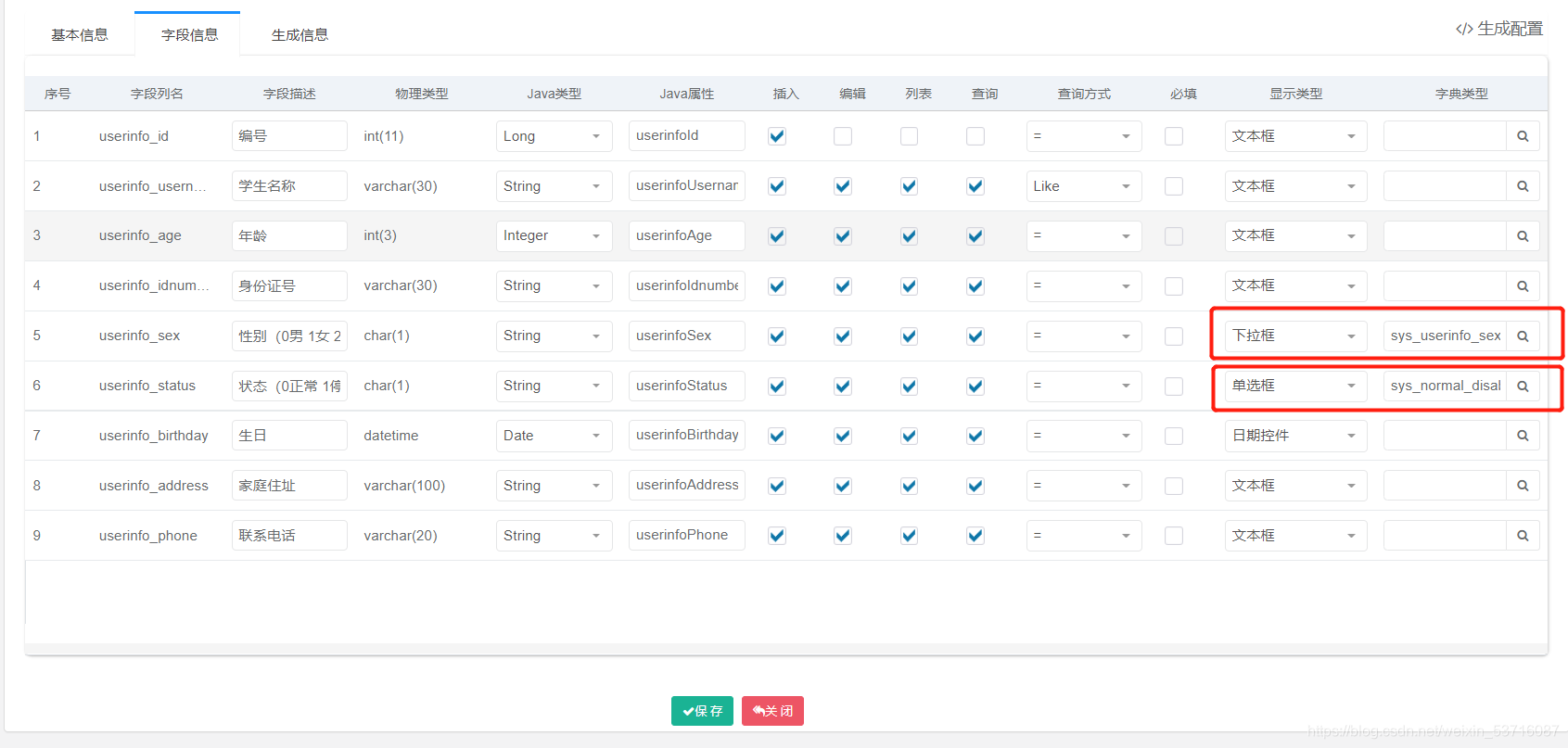Open display type dropdown showing 单选框
Screen dimensions: 1568x748
click(x=1295, y=386)
